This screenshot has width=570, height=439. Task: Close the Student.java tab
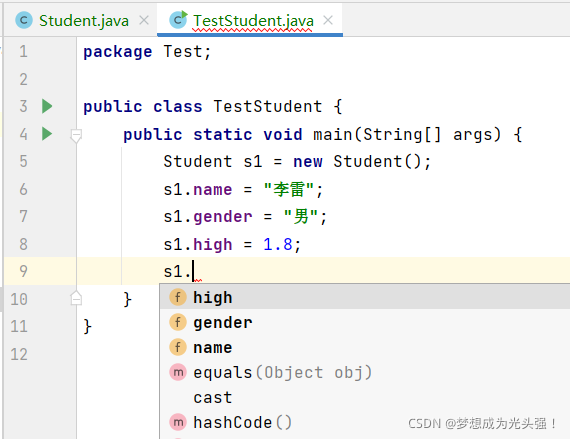tap(144, 20)
